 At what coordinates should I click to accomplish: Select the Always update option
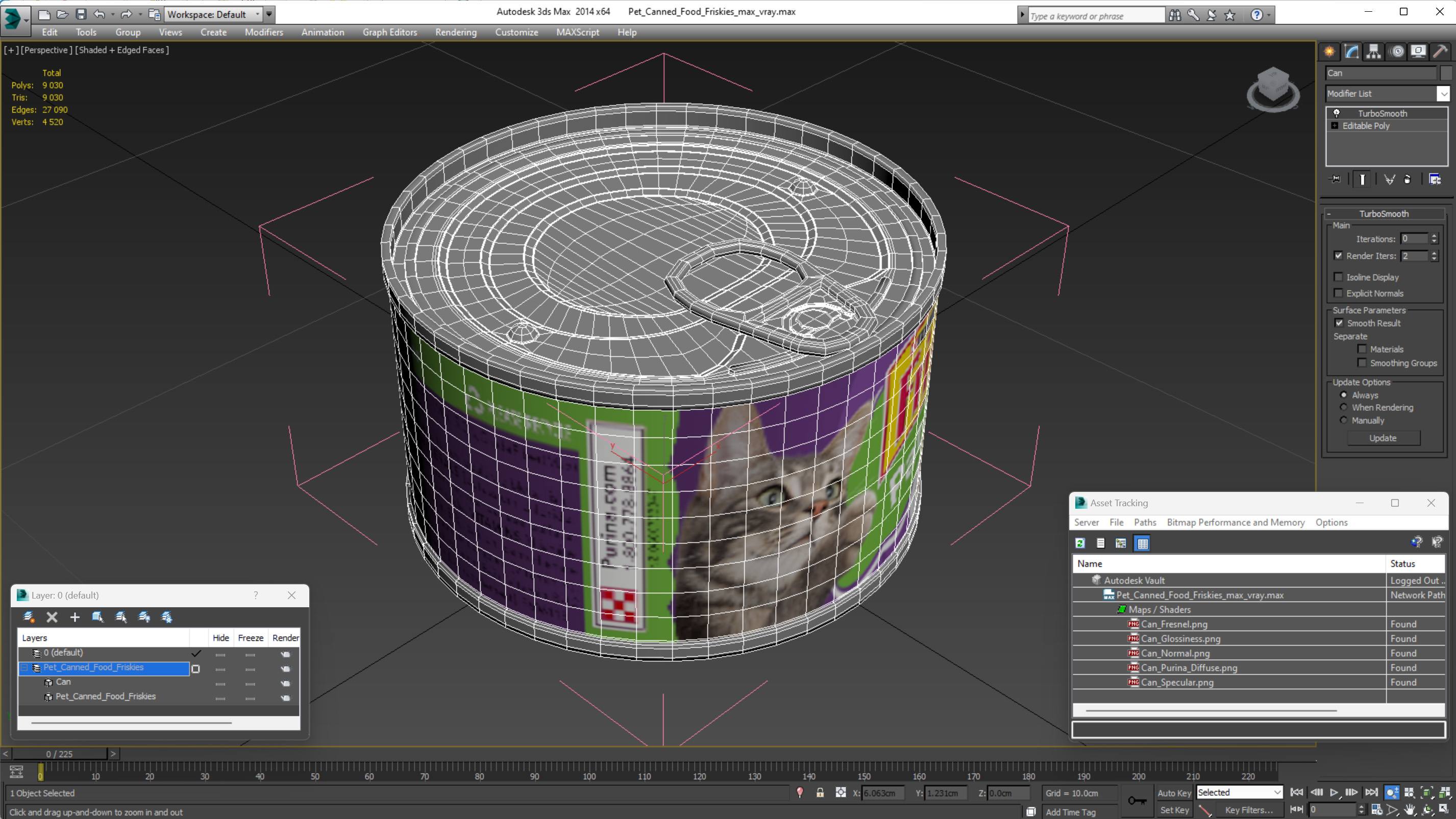(x=1344, y=395)
